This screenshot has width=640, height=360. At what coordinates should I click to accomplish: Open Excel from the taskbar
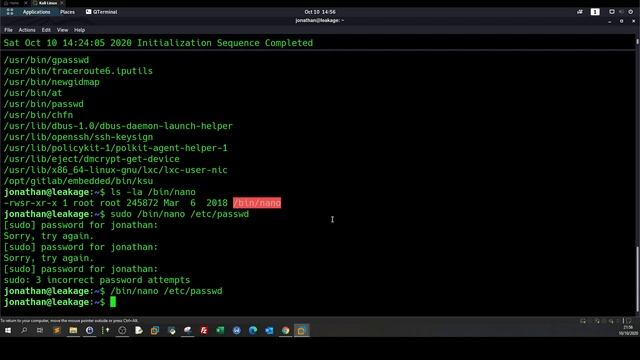pos(220,331)
